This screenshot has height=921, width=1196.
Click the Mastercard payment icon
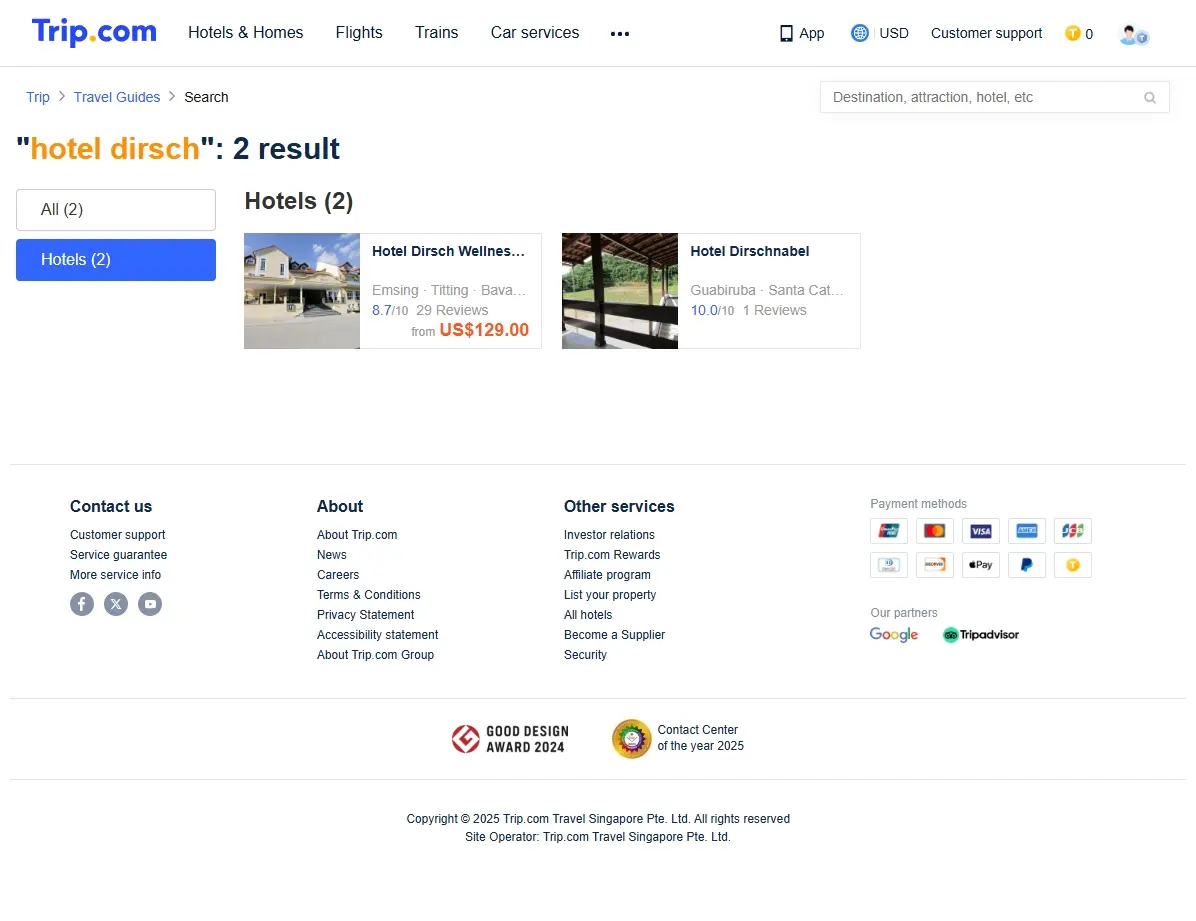tap(934, 530)
